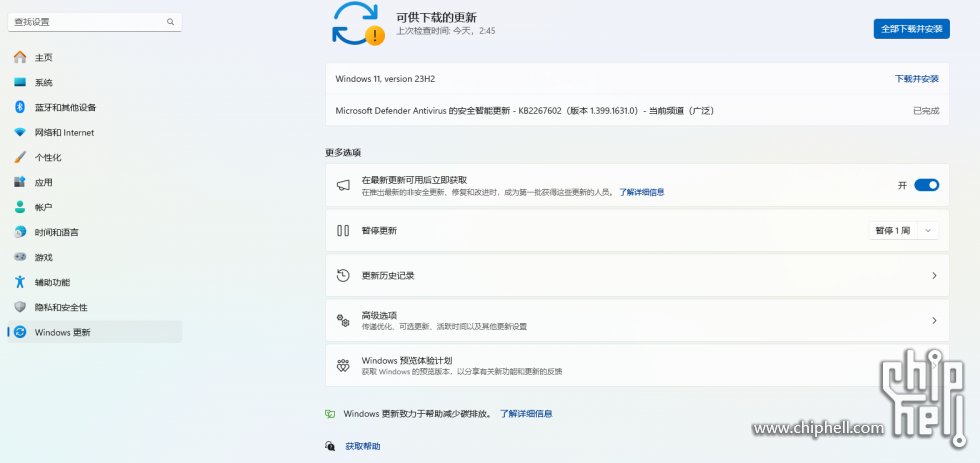Image resolution: width=980 pixels, height=463 pixels.
Task: Click the Microsoft Defender Antivirus KB2267602 entry
Action: coord(524,111)
